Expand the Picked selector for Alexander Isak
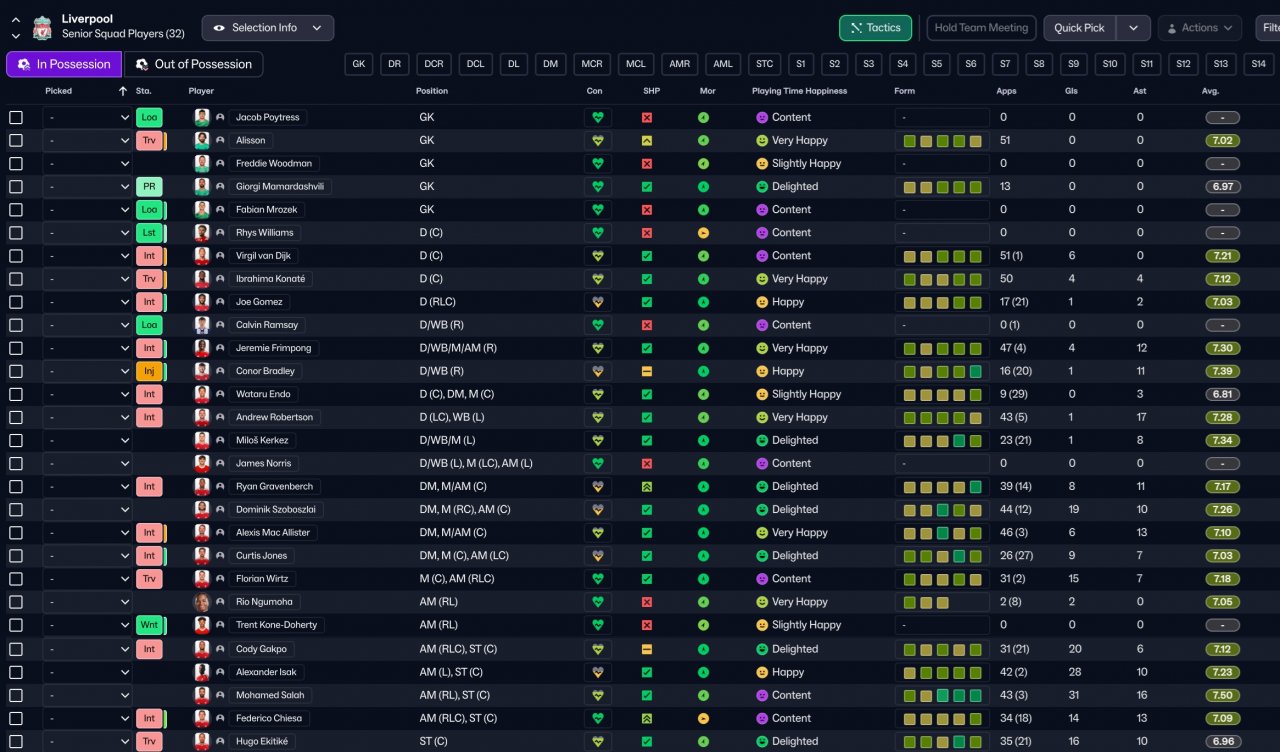 [87, 672]
